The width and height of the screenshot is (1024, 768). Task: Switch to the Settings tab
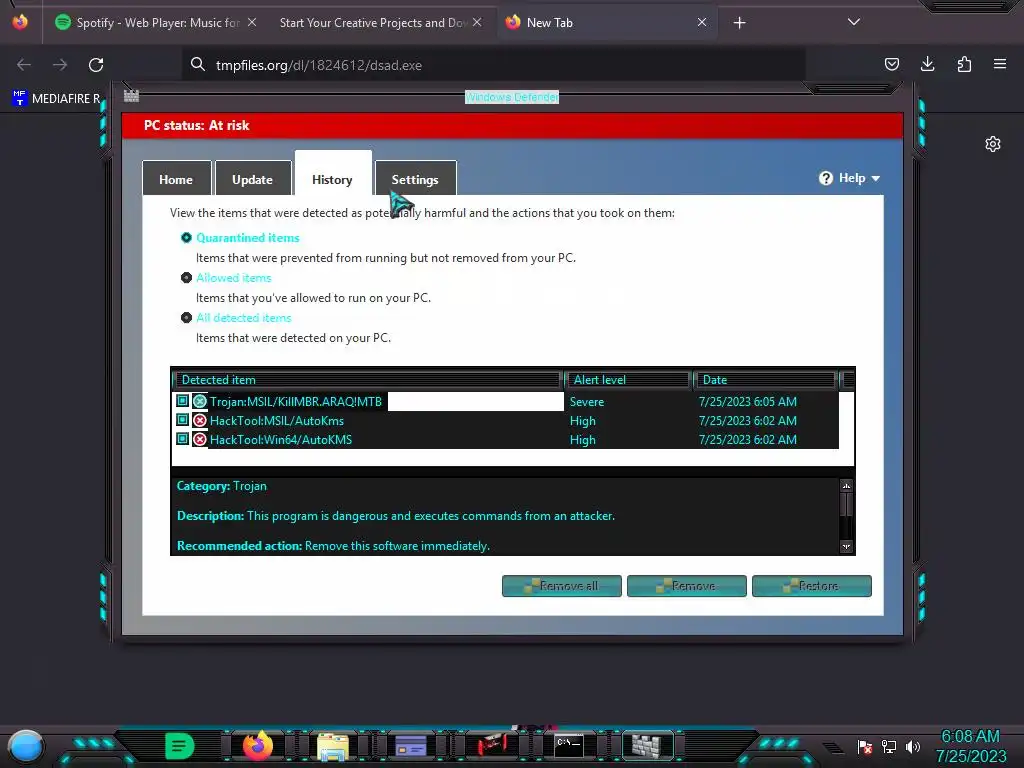415,179
